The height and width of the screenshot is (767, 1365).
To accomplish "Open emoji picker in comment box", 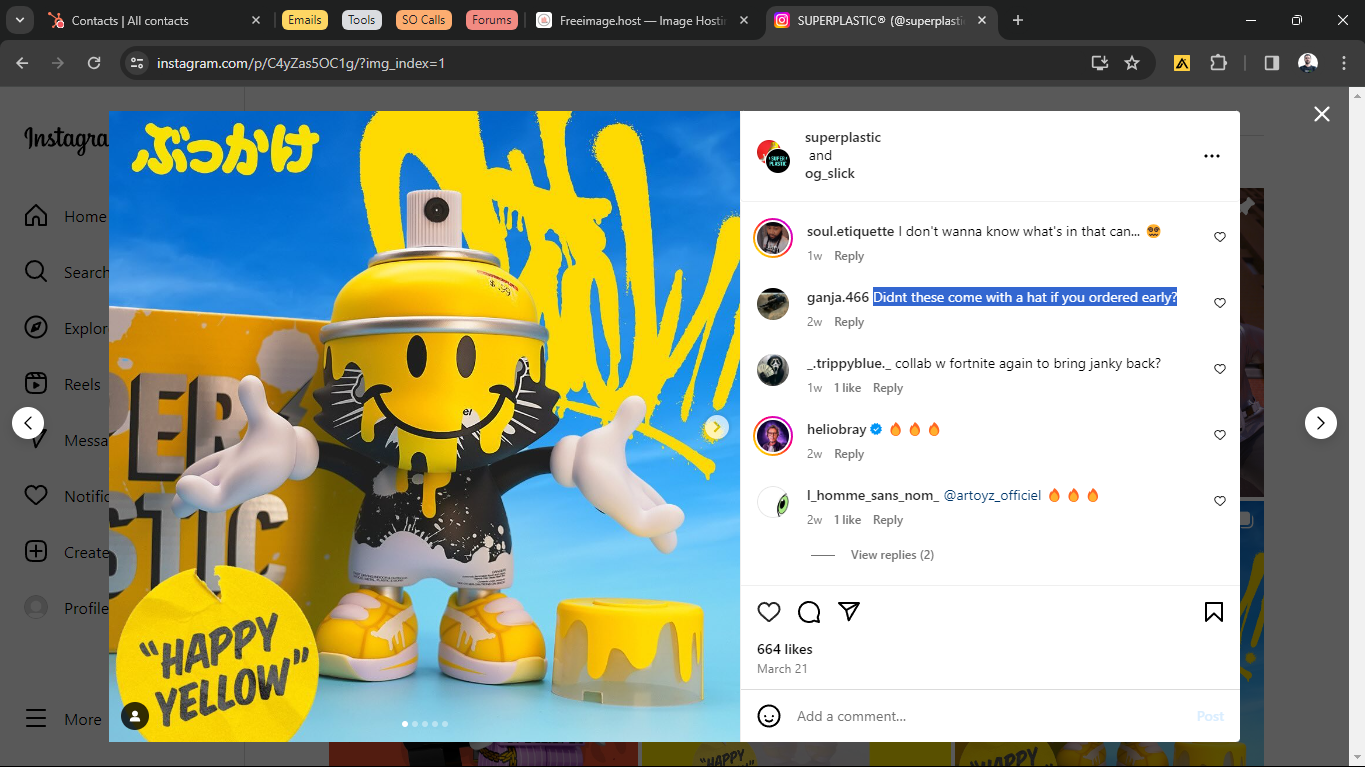I will point(769,716).
